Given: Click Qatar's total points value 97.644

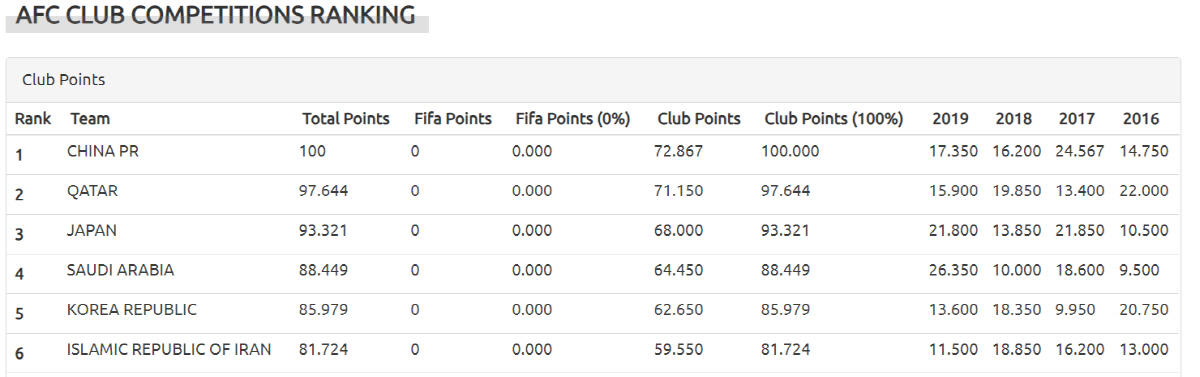Looking at the screenshot, I should (x=324, y=190).
